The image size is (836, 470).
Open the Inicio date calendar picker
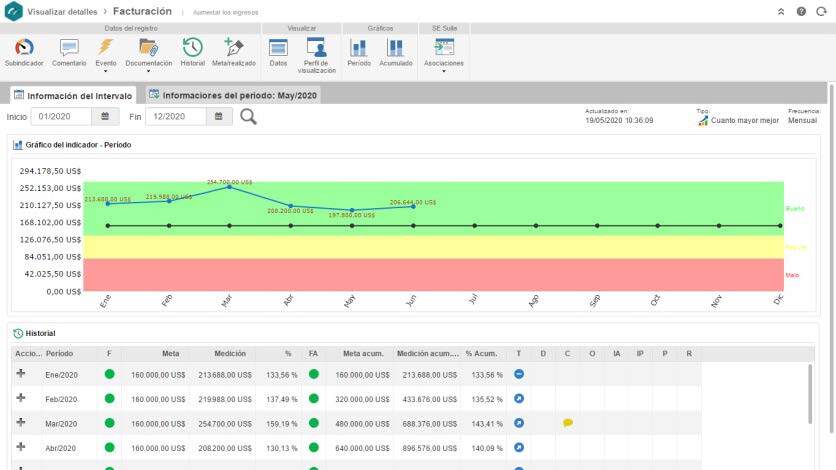click(x=106, y=117)
